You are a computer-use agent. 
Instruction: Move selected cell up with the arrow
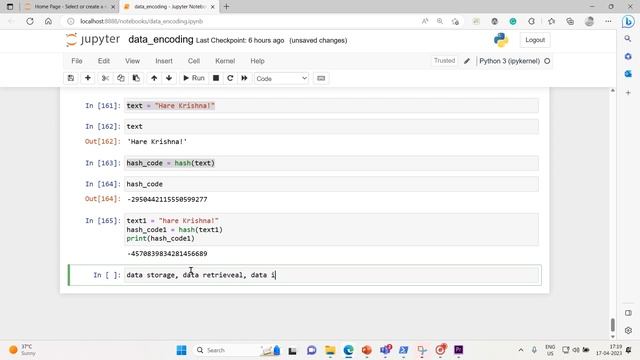pos(154,78)
